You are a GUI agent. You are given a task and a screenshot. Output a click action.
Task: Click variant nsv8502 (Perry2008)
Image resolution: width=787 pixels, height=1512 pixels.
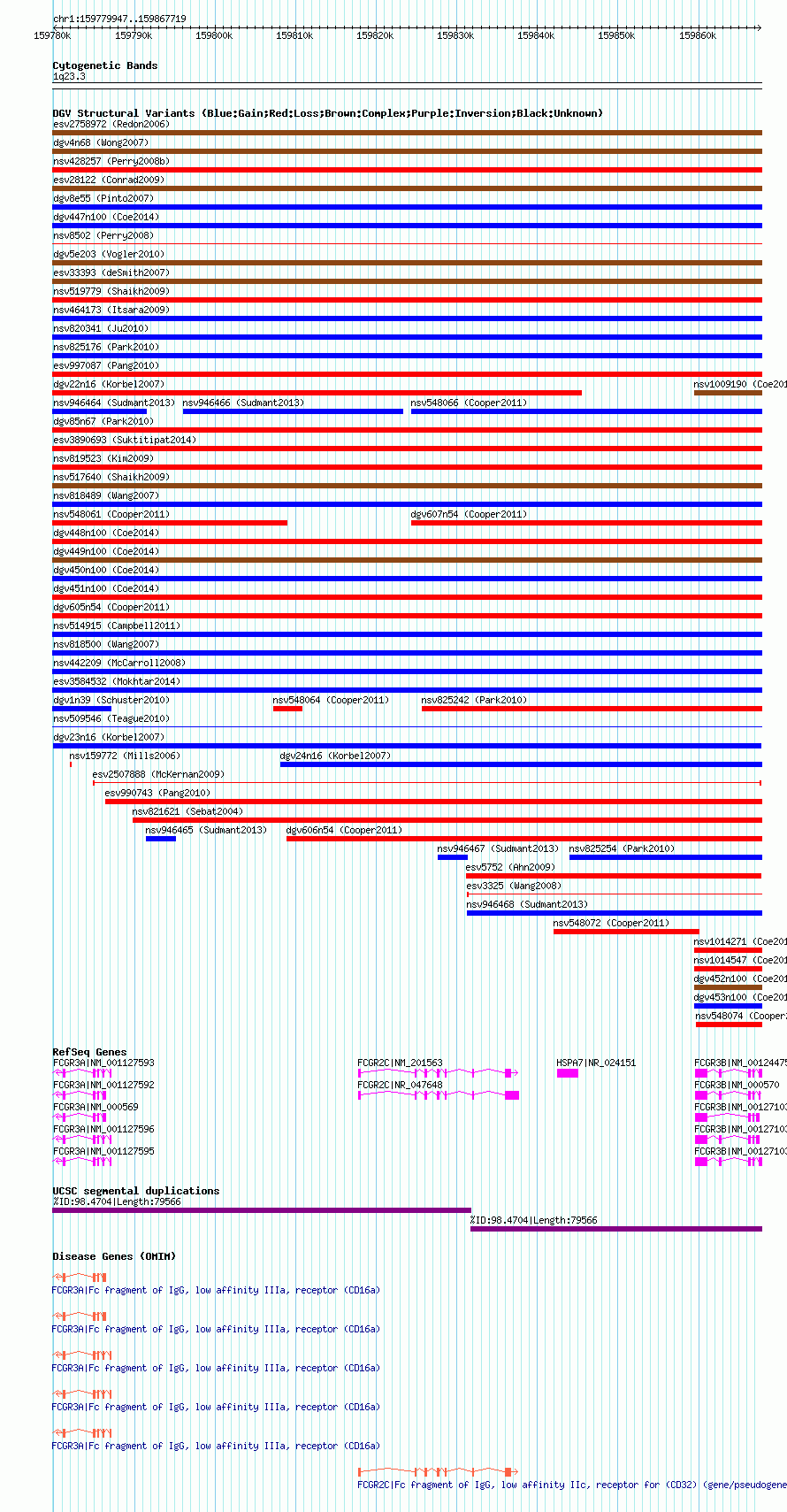[103, 235]
